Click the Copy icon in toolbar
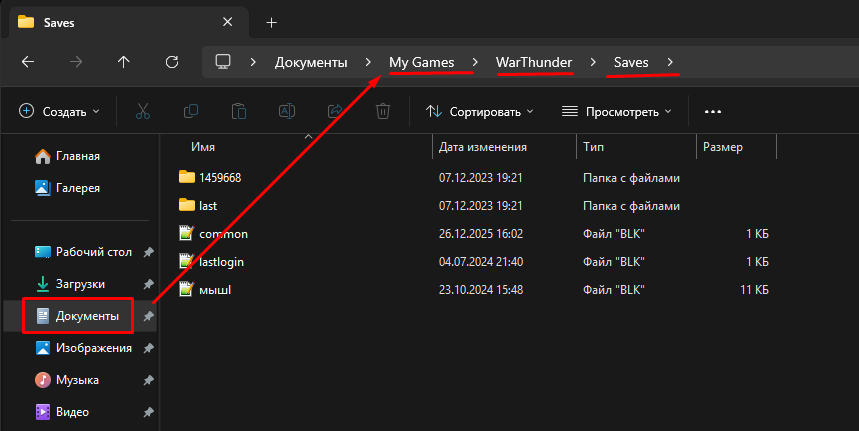Image resolution: width=859 pixels, height=431 pixels. [x=191, y=111]
